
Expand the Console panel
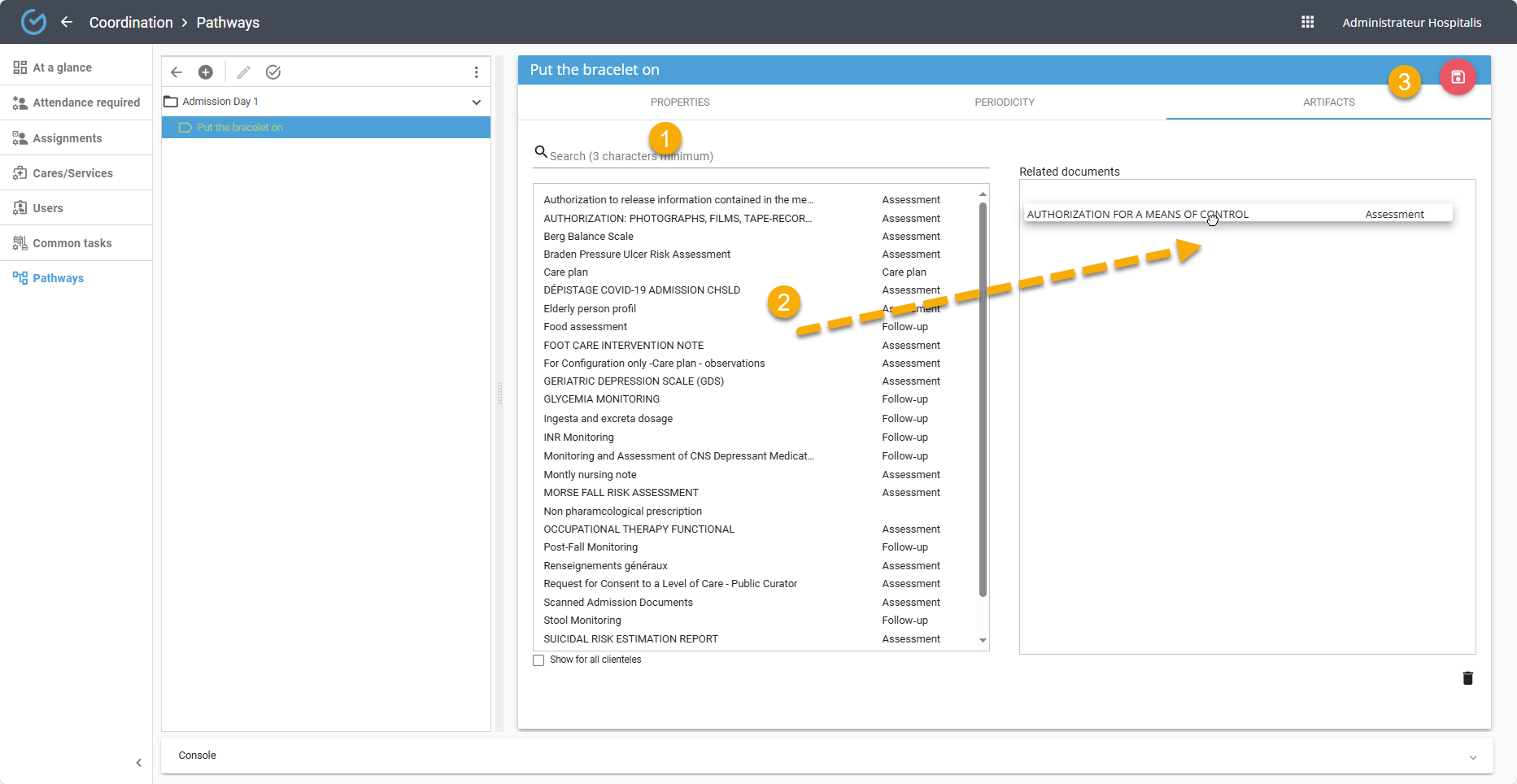(x=1472, y=756)
